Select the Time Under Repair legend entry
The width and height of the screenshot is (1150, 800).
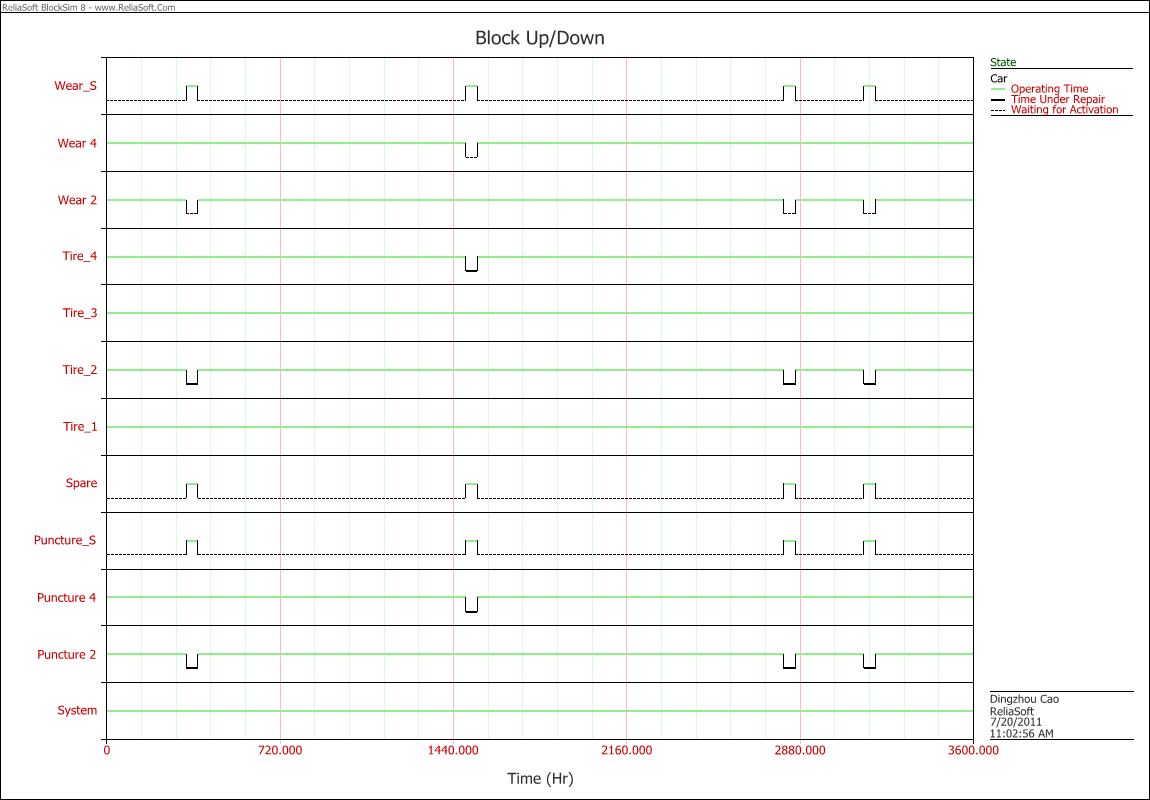coord(1057,99)
